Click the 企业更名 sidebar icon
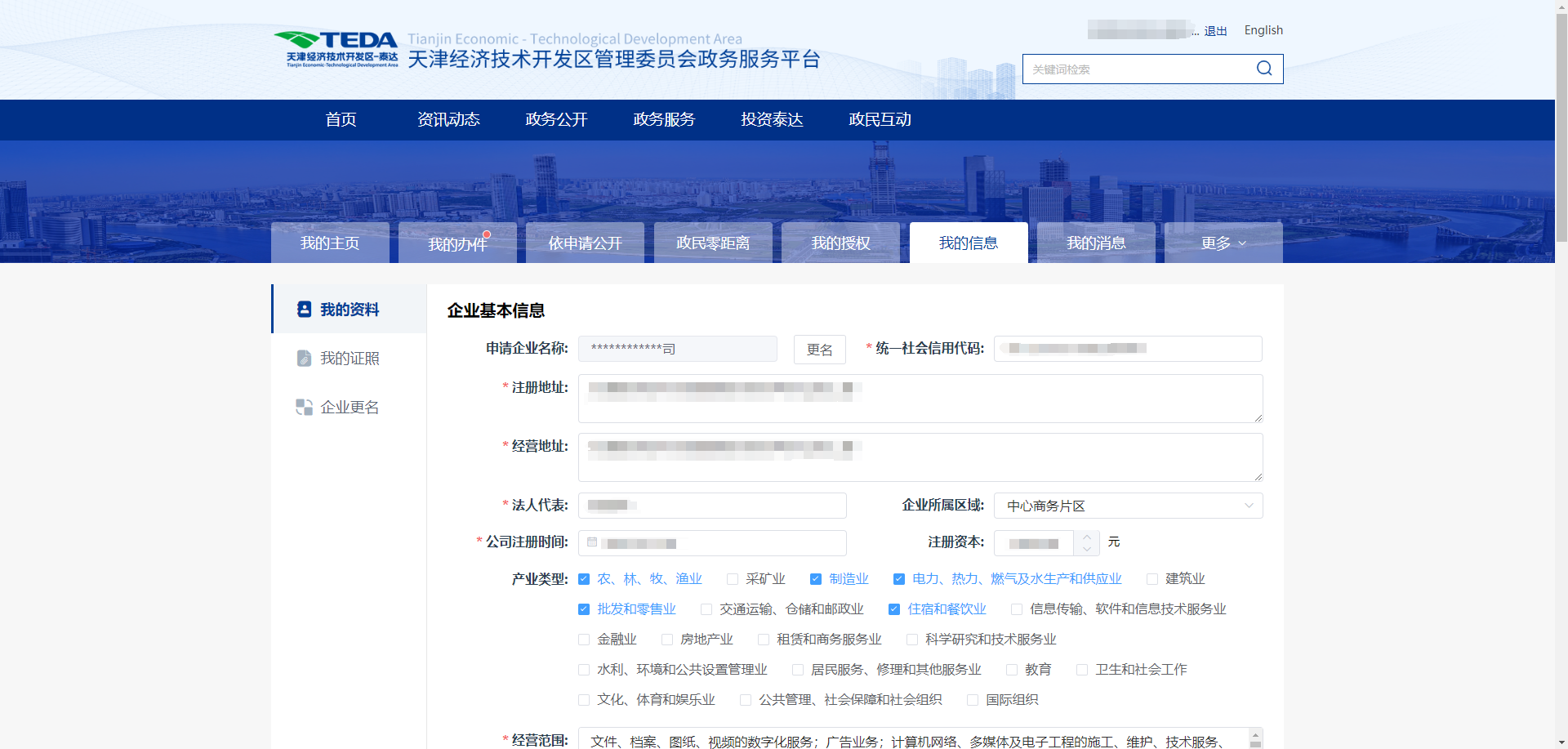The width and height of the screenshot is (1568, 749). [x=304, y=407]
